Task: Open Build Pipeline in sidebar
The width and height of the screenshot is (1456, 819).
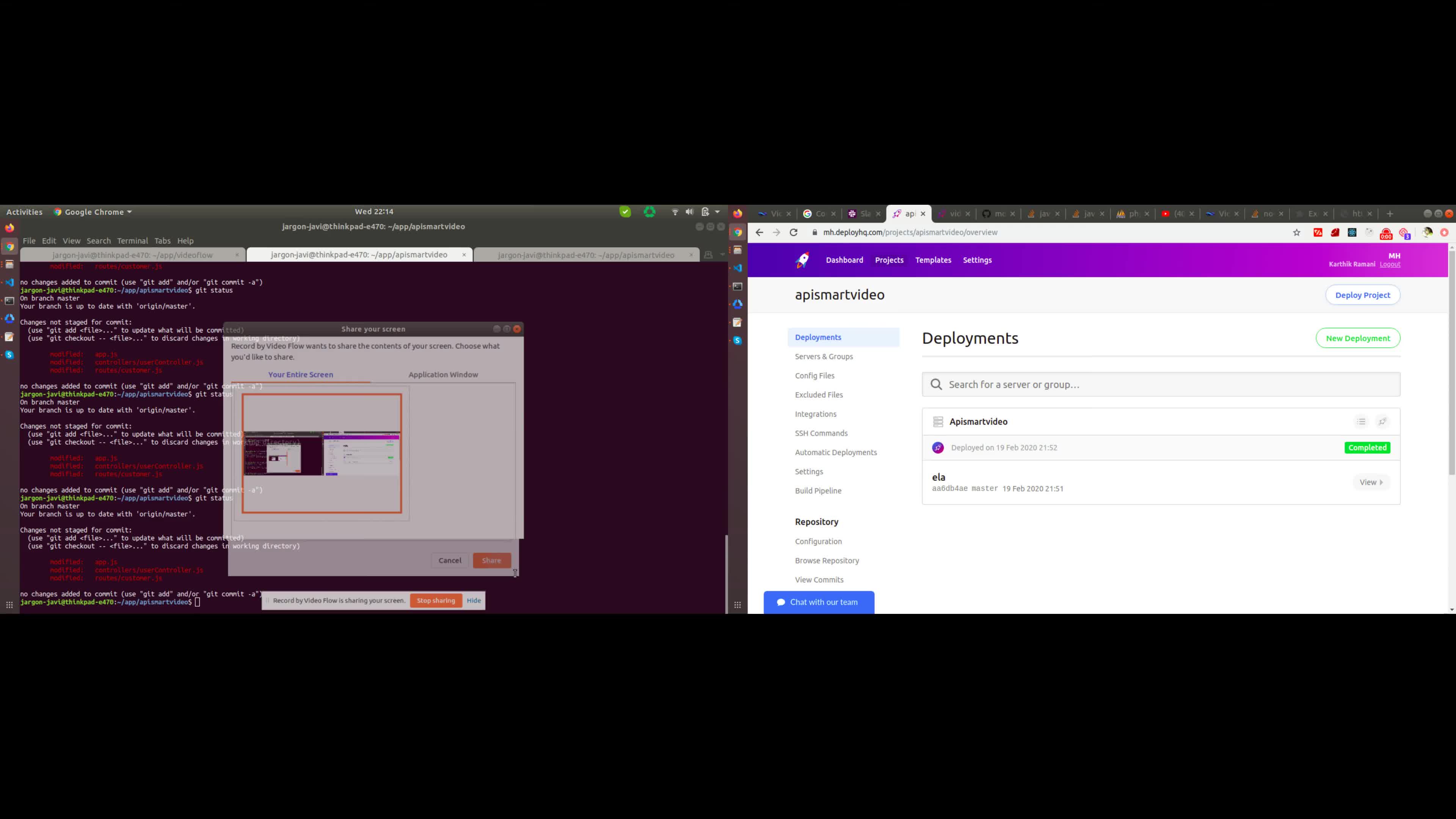Action: click(x=818, y=491)
